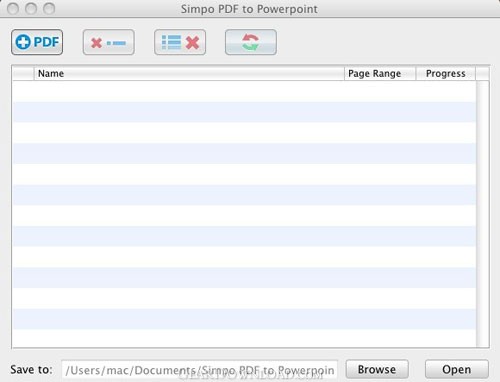Zoom the window with the third title button
This screenshot has width=500, height=382.
(x=49, y=8)
